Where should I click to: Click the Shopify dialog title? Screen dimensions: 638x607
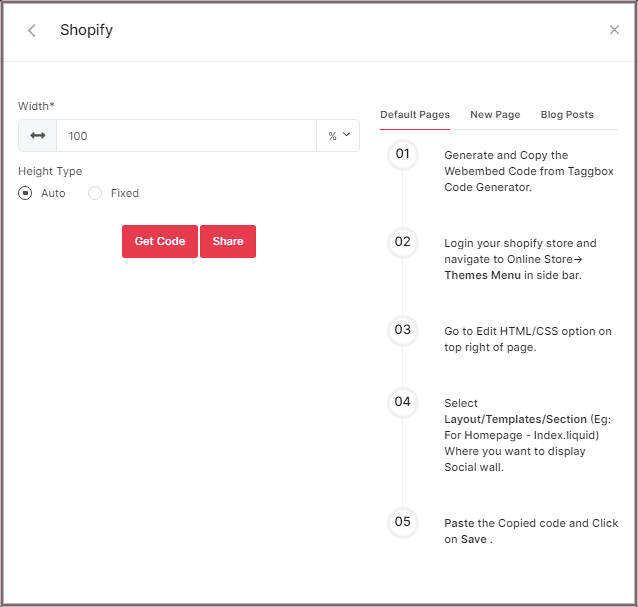pyautogui.click(x=86, y=30)
